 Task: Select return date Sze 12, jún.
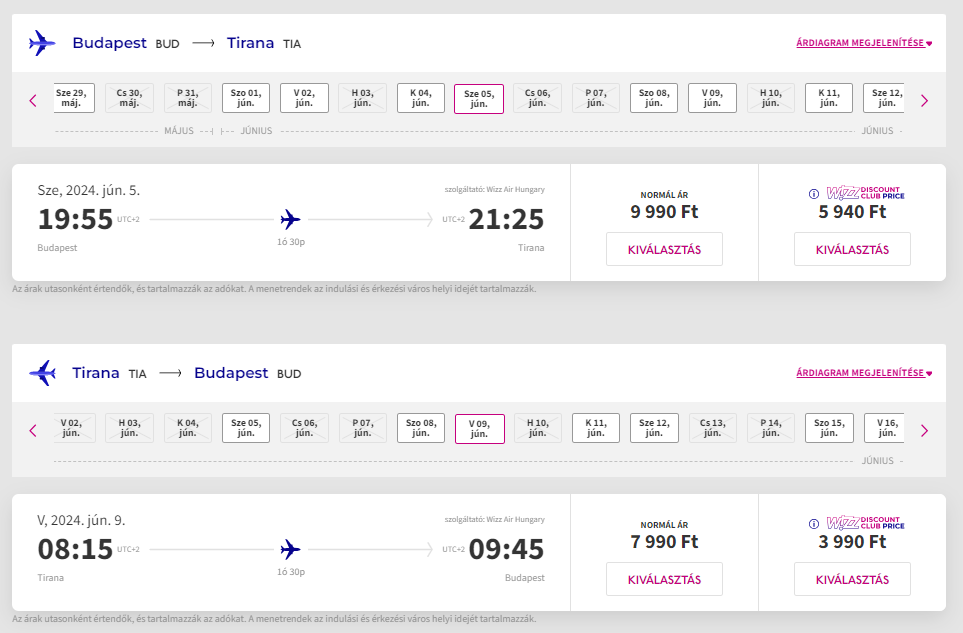[653, 428]
